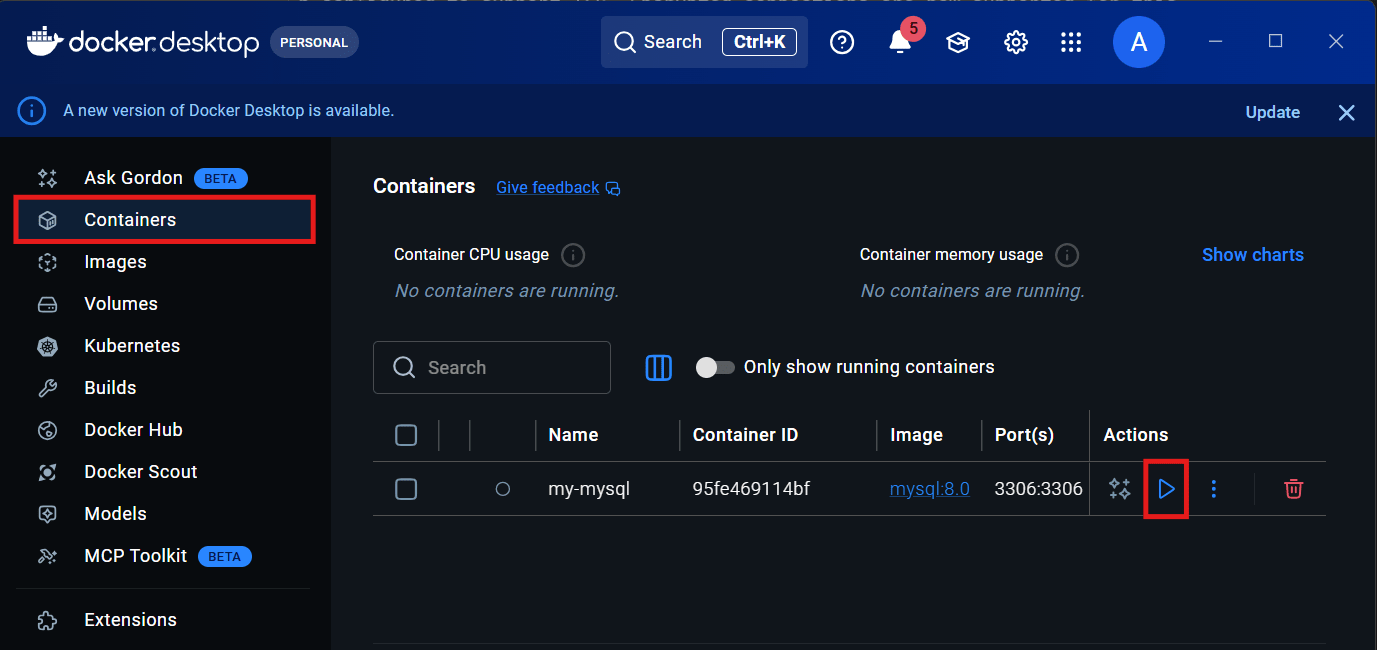Click the Update button

point(1273,113)
